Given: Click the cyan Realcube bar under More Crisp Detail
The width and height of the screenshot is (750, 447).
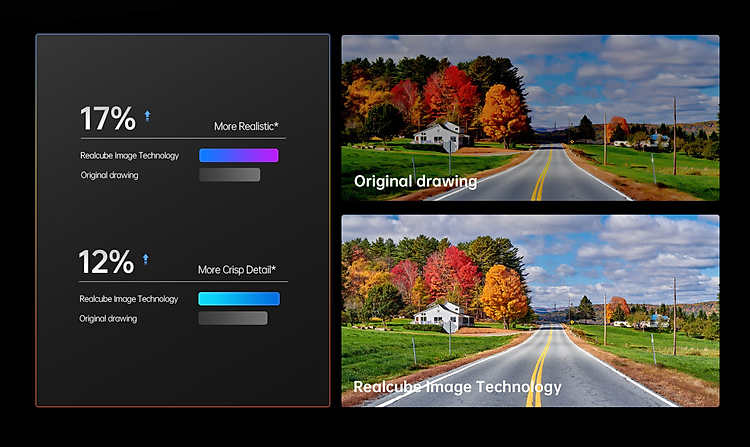Looking at the screenshot, I should point(239,299).
